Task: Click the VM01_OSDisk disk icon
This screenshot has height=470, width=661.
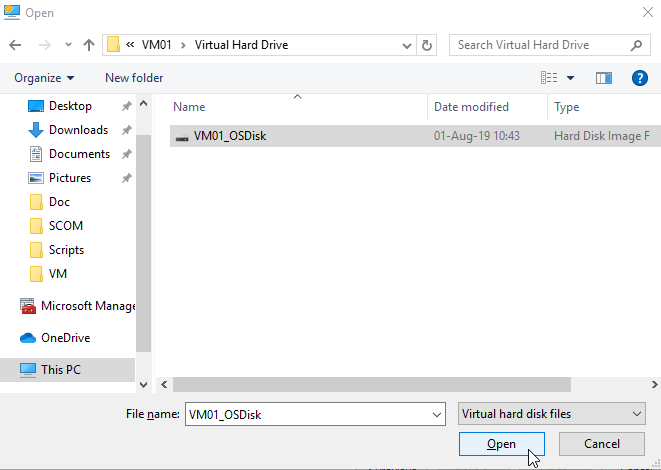Action: coord(182,137)
